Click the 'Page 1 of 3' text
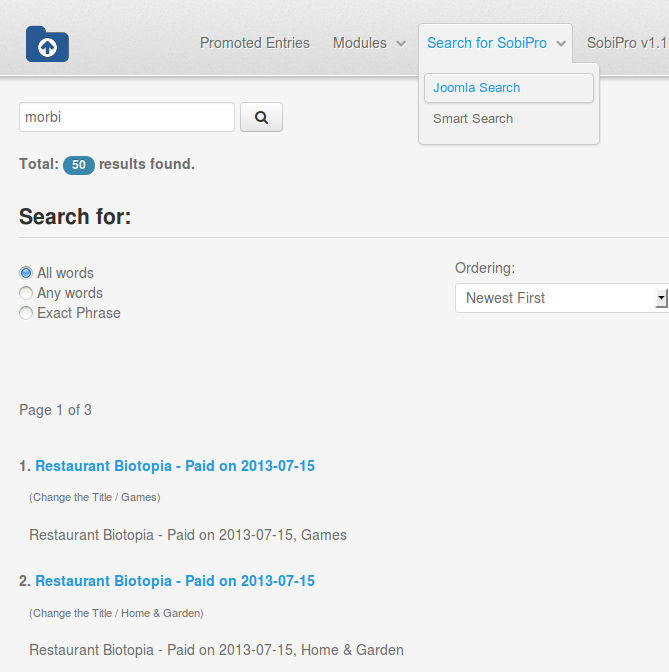Viewport: 669px width, 672px height. pos(55,410)
